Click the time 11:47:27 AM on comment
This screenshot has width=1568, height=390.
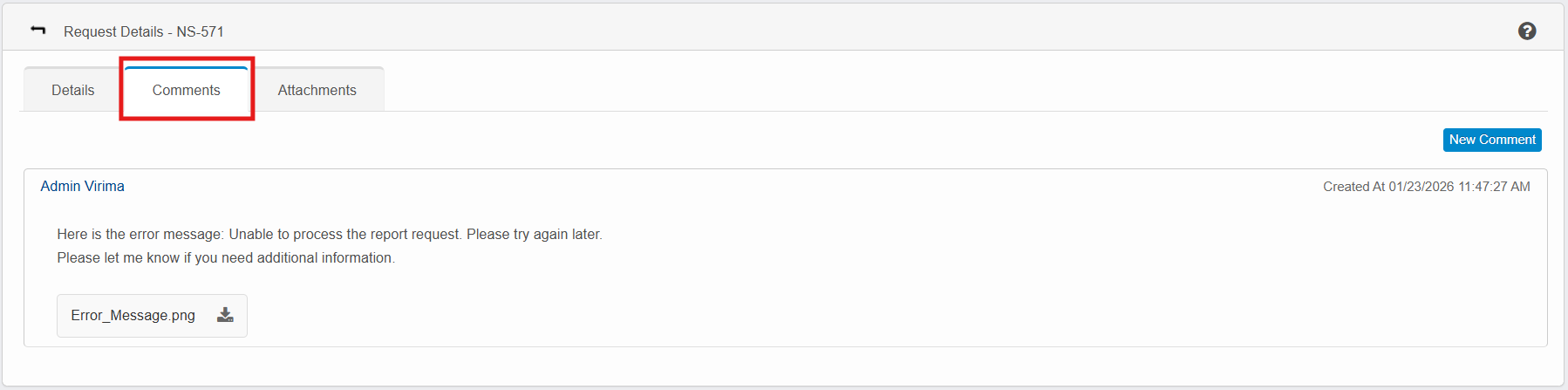tap(1494, 187)
